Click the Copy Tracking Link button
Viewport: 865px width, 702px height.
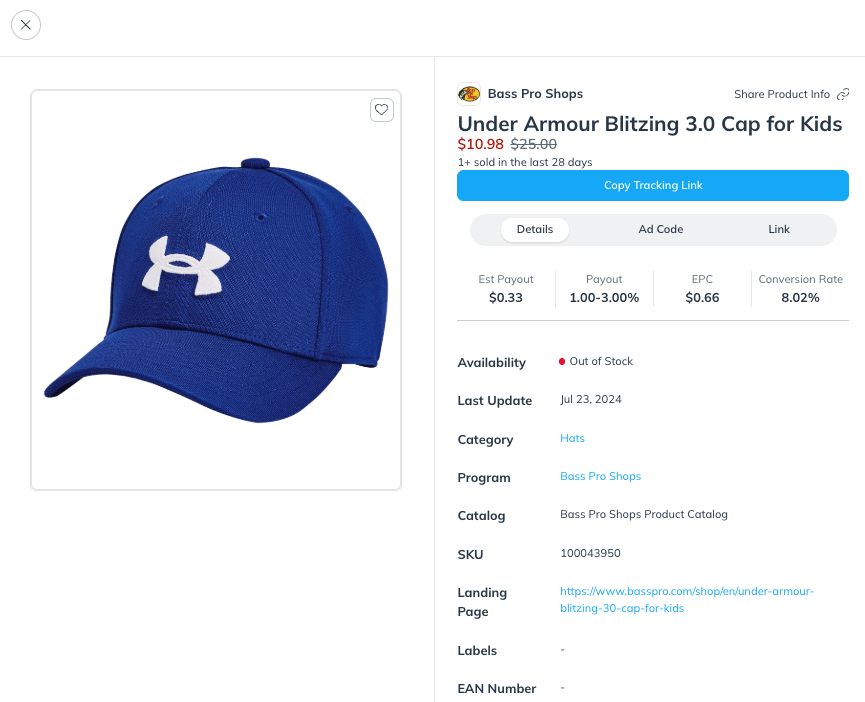click(x=652, y=185)
